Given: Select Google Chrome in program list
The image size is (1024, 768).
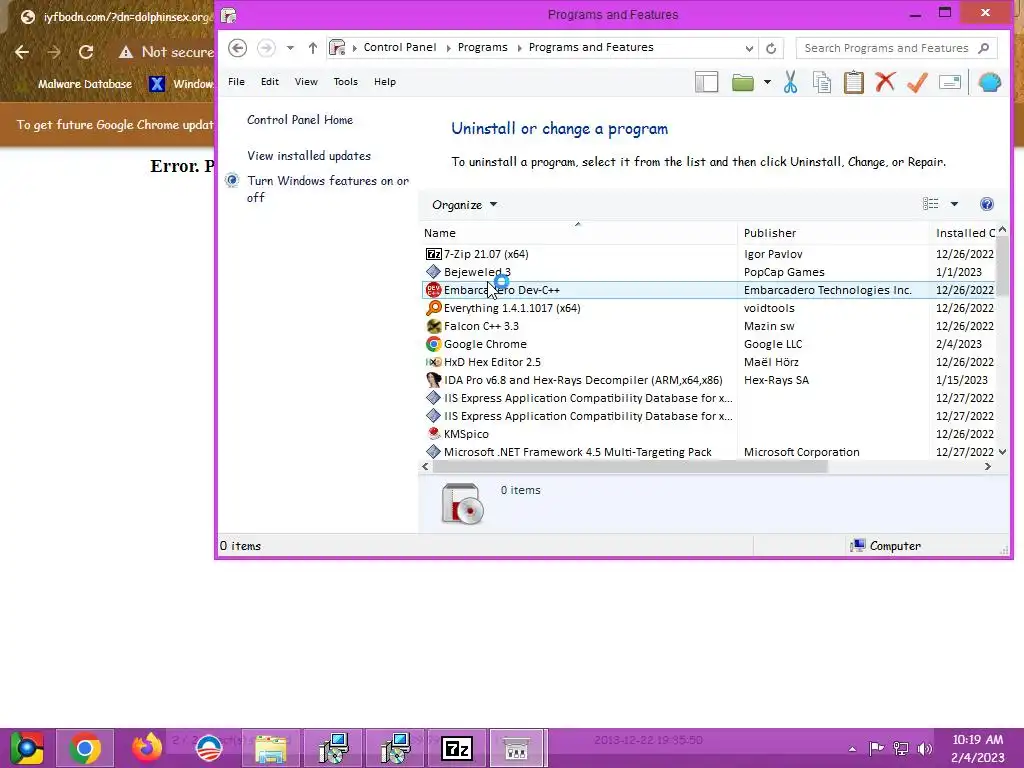Looking at the screenshot, I should [709, 344].
